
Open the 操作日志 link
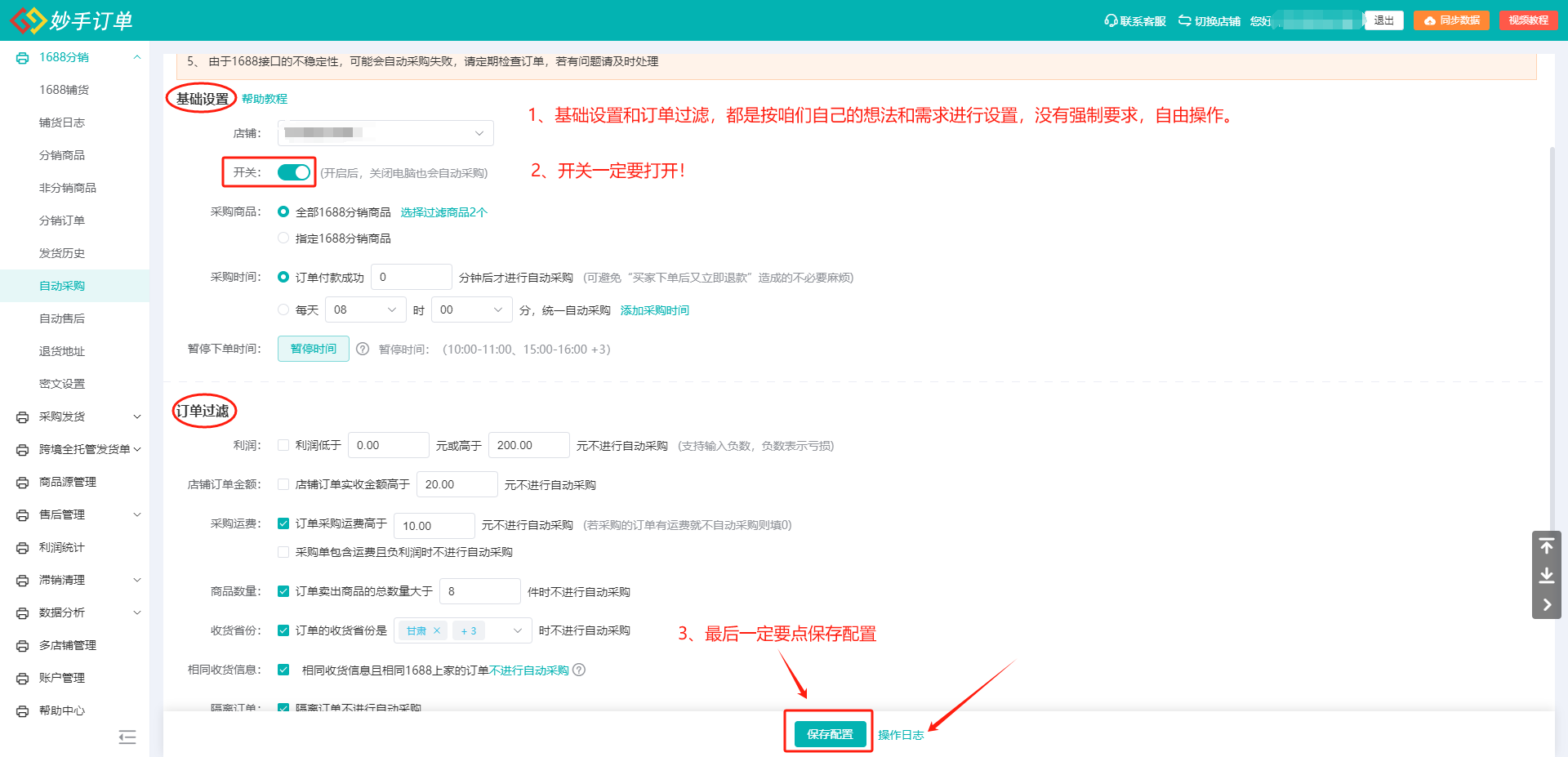(901, 735)
